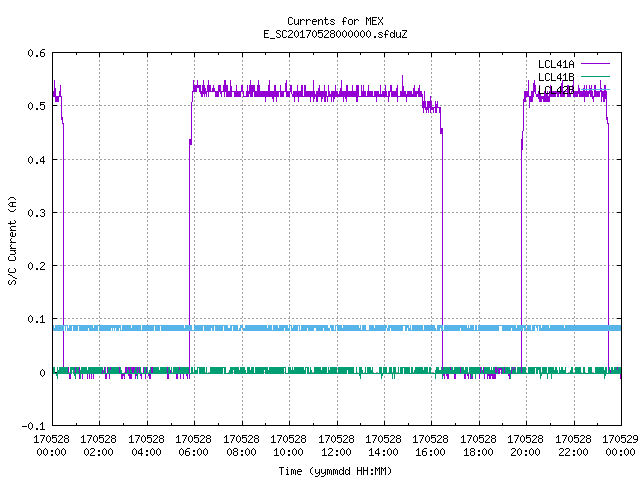Click the y-axis tick value 0
The height and width of the screenshot is (480, 640).
[x=42, y=373]
